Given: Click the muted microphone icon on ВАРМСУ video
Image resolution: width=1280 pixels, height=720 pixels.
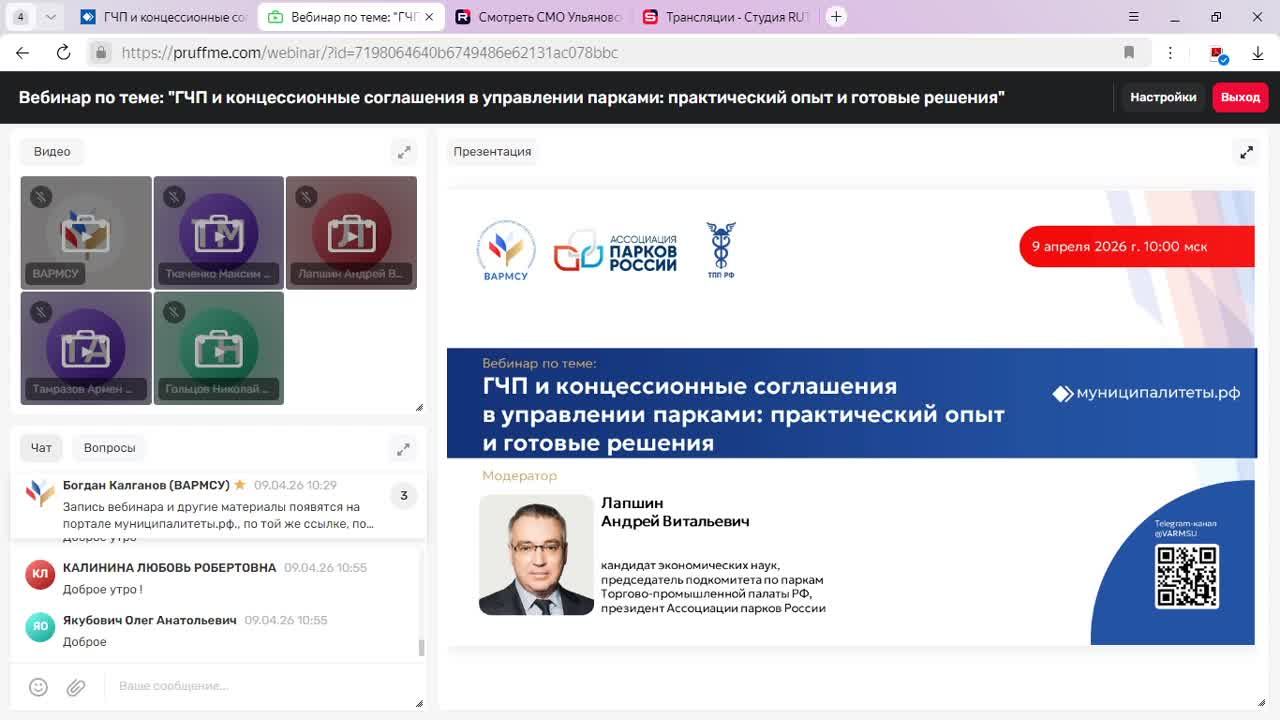Looking at the screenshot, I should 41,196.
